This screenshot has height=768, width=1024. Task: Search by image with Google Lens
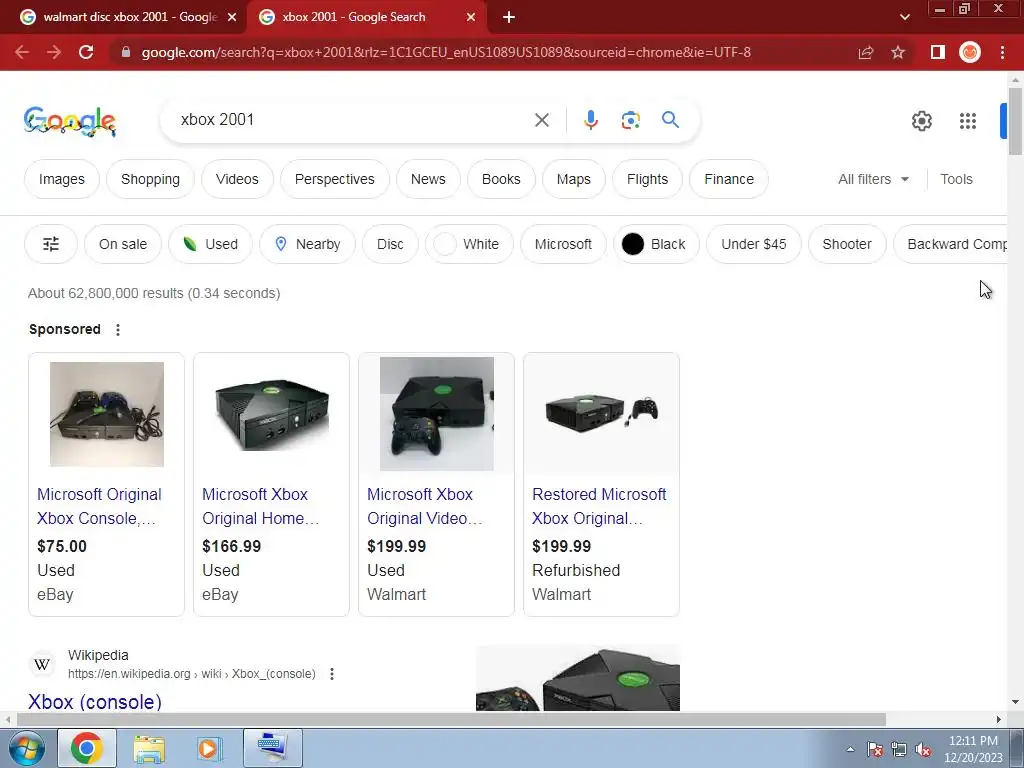[630, 120]
